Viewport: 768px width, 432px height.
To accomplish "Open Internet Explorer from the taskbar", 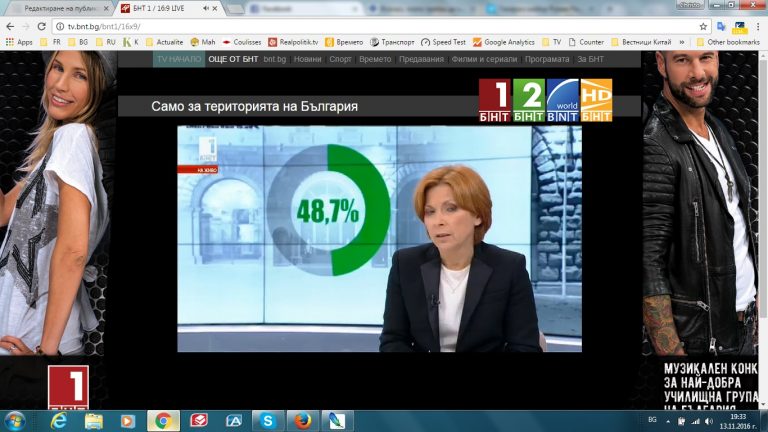I will (x=57, y=420).
